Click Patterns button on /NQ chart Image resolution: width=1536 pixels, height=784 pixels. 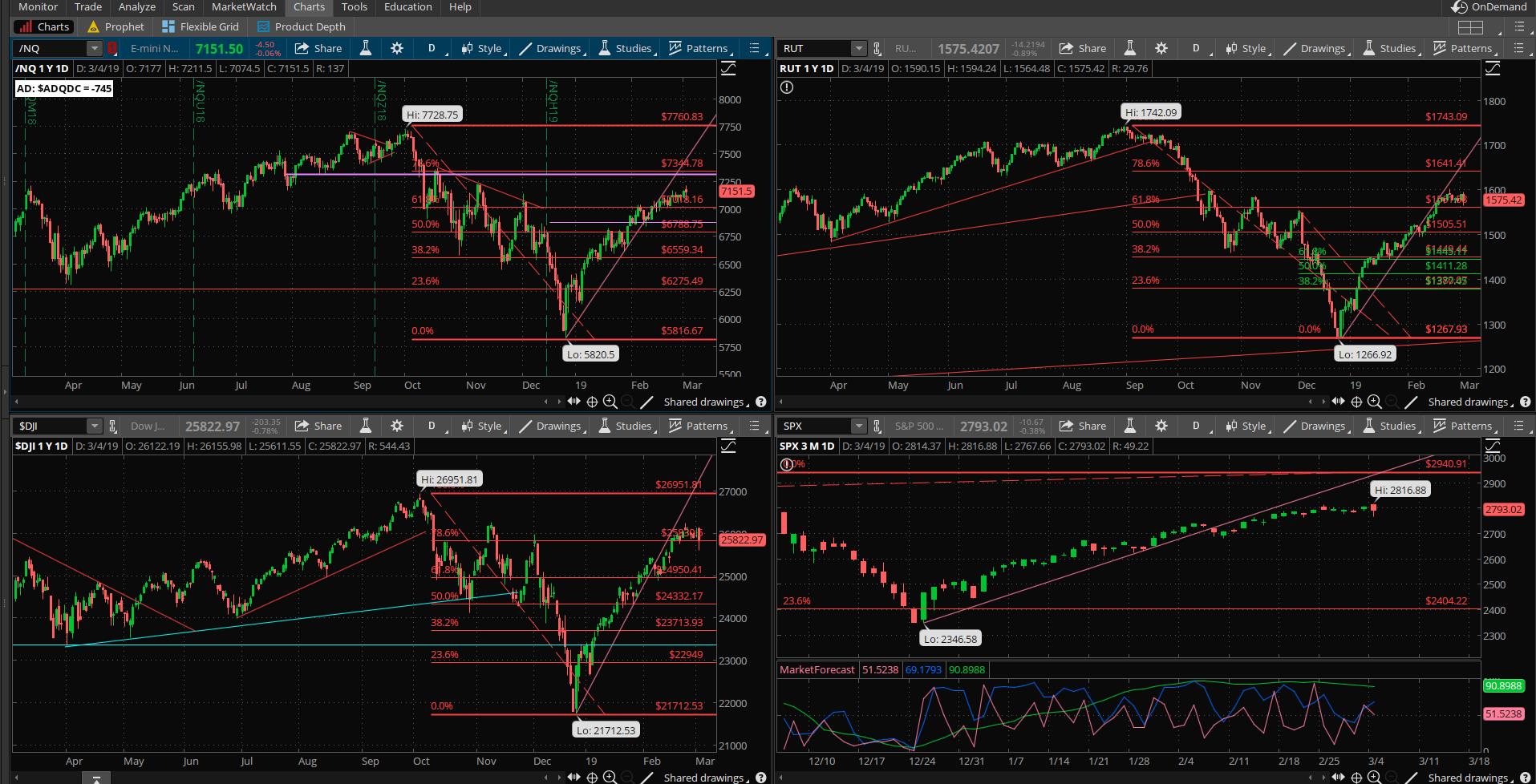(x=699, y=48)
